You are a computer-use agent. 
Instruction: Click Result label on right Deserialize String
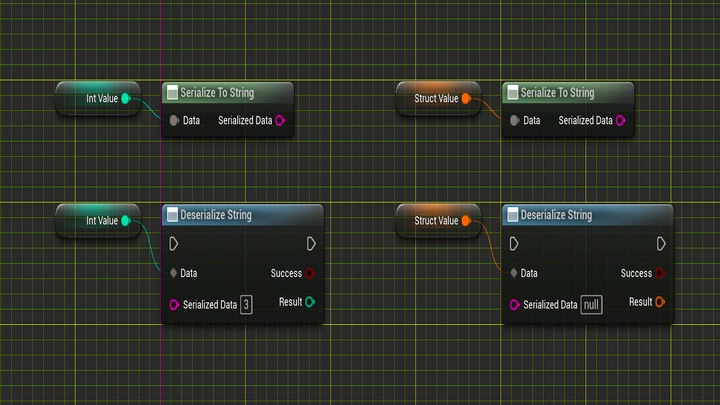[641, 302]
